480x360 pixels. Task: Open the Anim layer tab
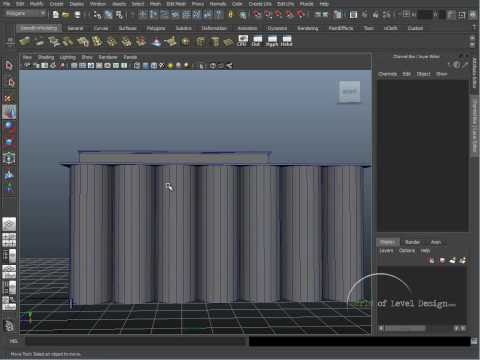point(436,242)
